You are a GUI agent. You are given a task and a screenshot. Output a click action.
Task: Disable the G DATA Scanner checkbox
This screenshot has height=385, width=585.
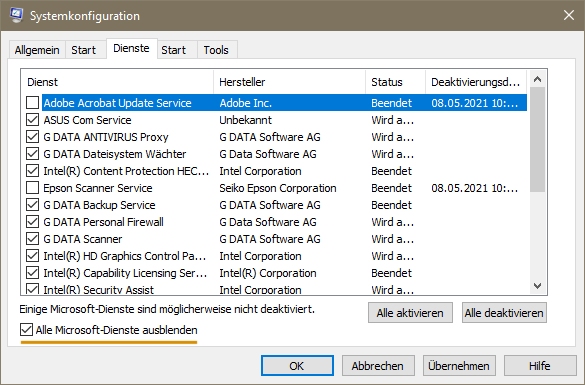click(32, 239)
